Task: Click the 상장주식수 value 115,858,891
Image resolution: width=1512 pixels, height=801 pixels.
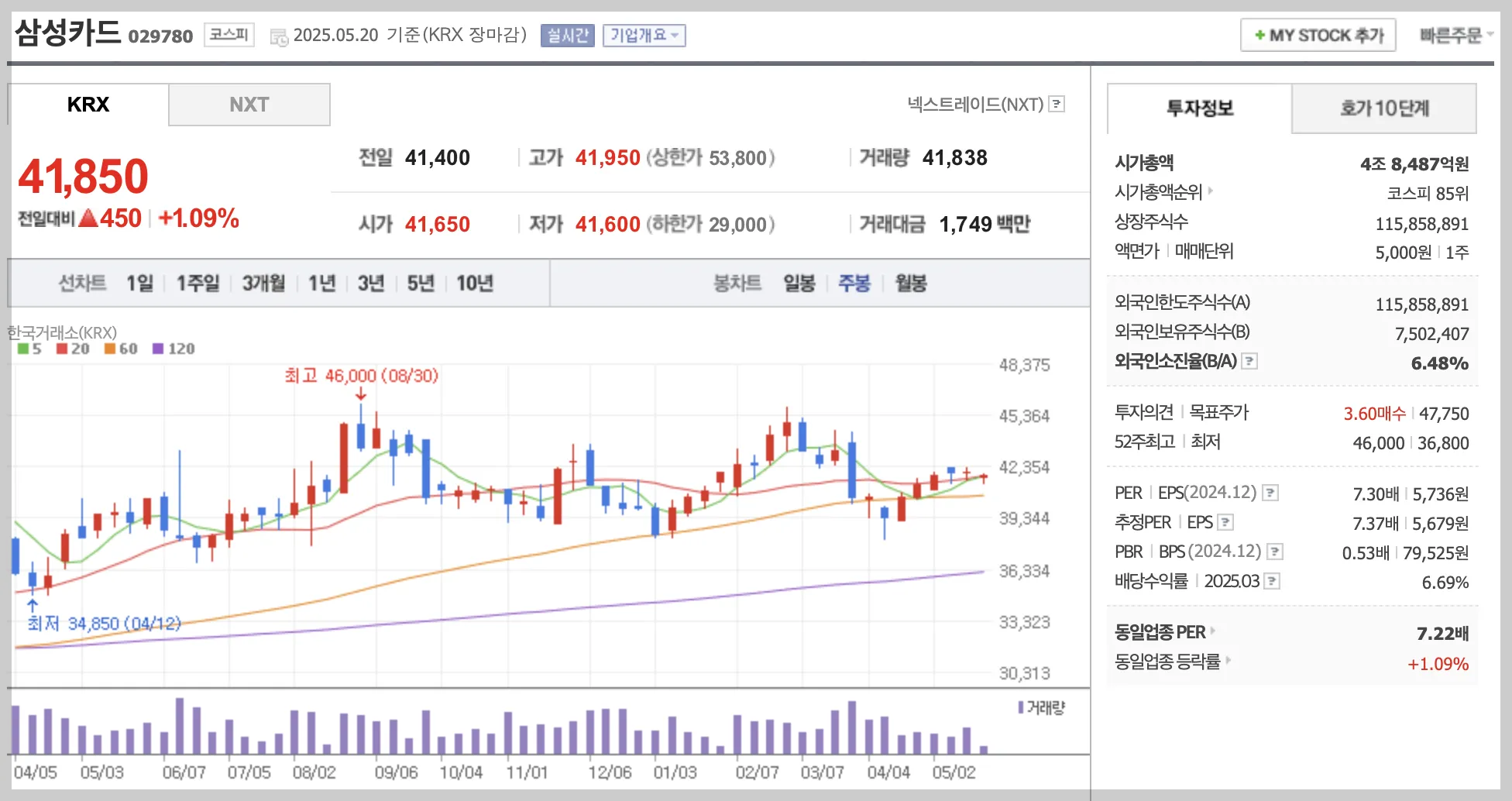Action: [x=1422, y=224]
